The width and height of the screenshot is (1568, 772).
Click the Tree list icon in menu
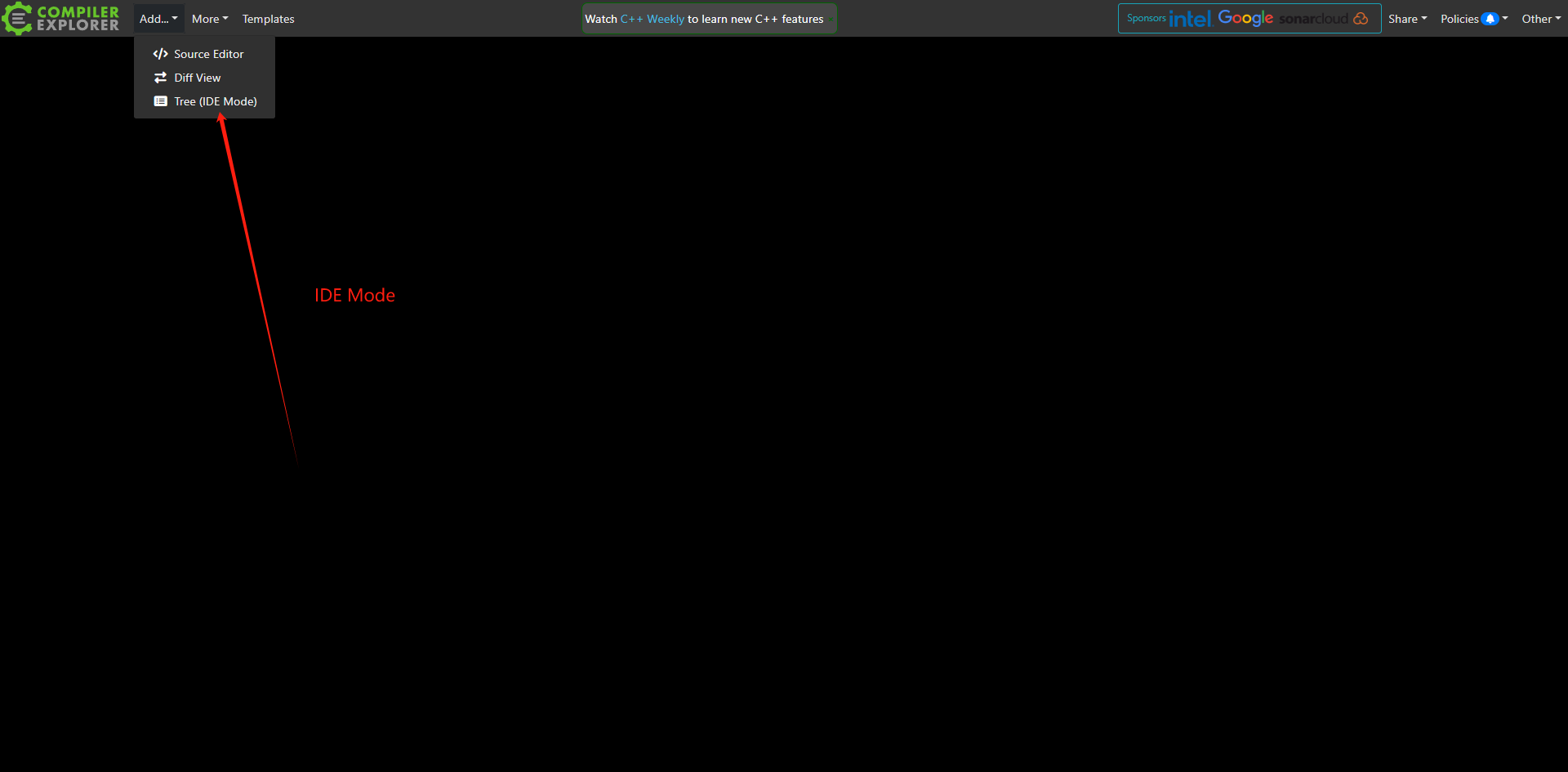pyautogui.click(x=160, y=101)
